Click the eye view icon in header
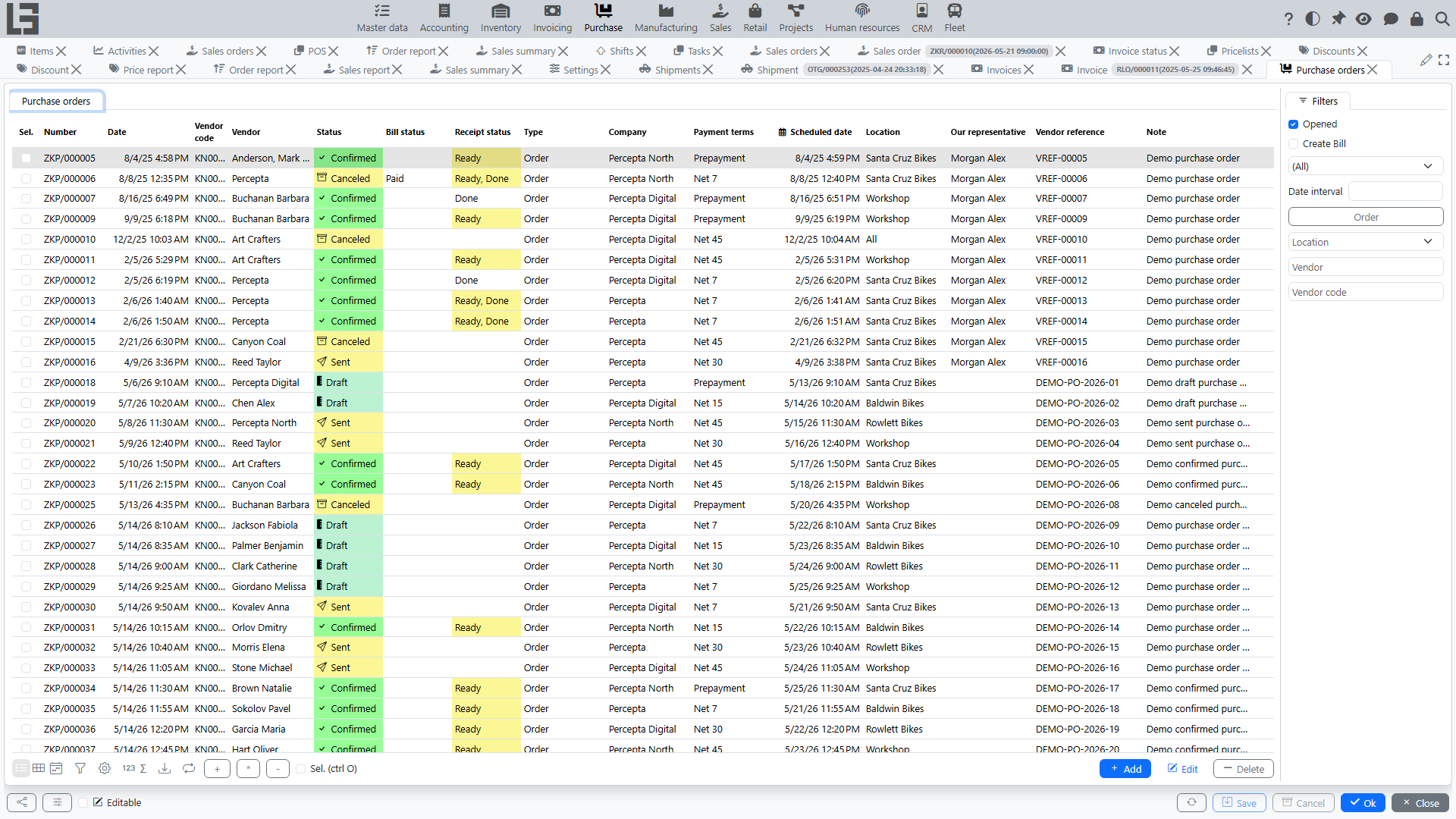The height and width of the screenshot is (819, 1456). [1363, 19]
